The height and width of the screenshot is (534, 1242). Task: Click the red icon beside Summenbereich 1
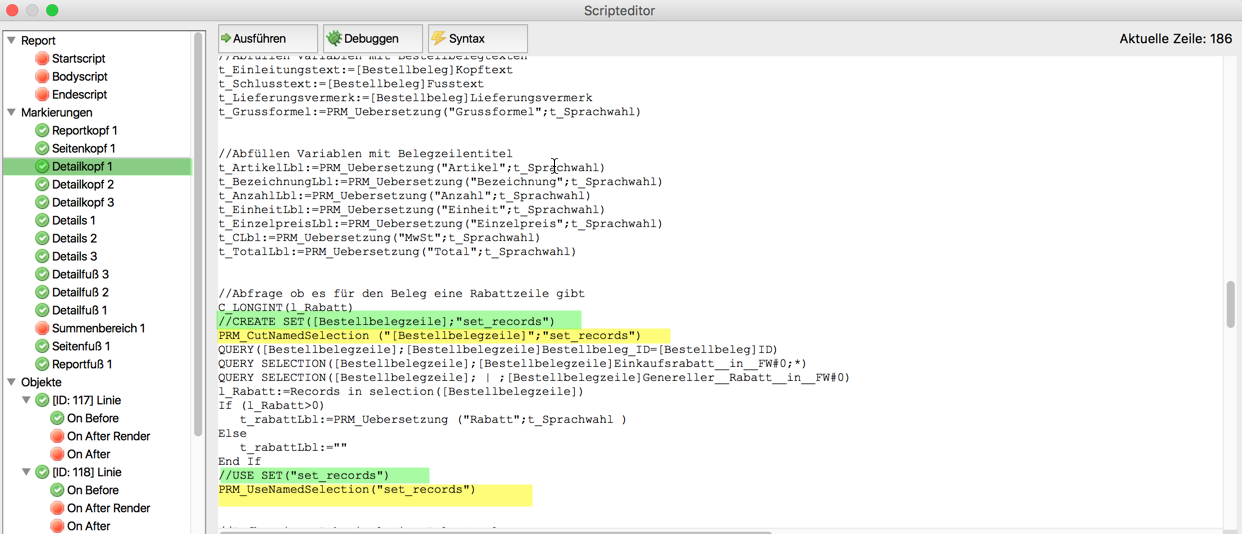[42, 329]
